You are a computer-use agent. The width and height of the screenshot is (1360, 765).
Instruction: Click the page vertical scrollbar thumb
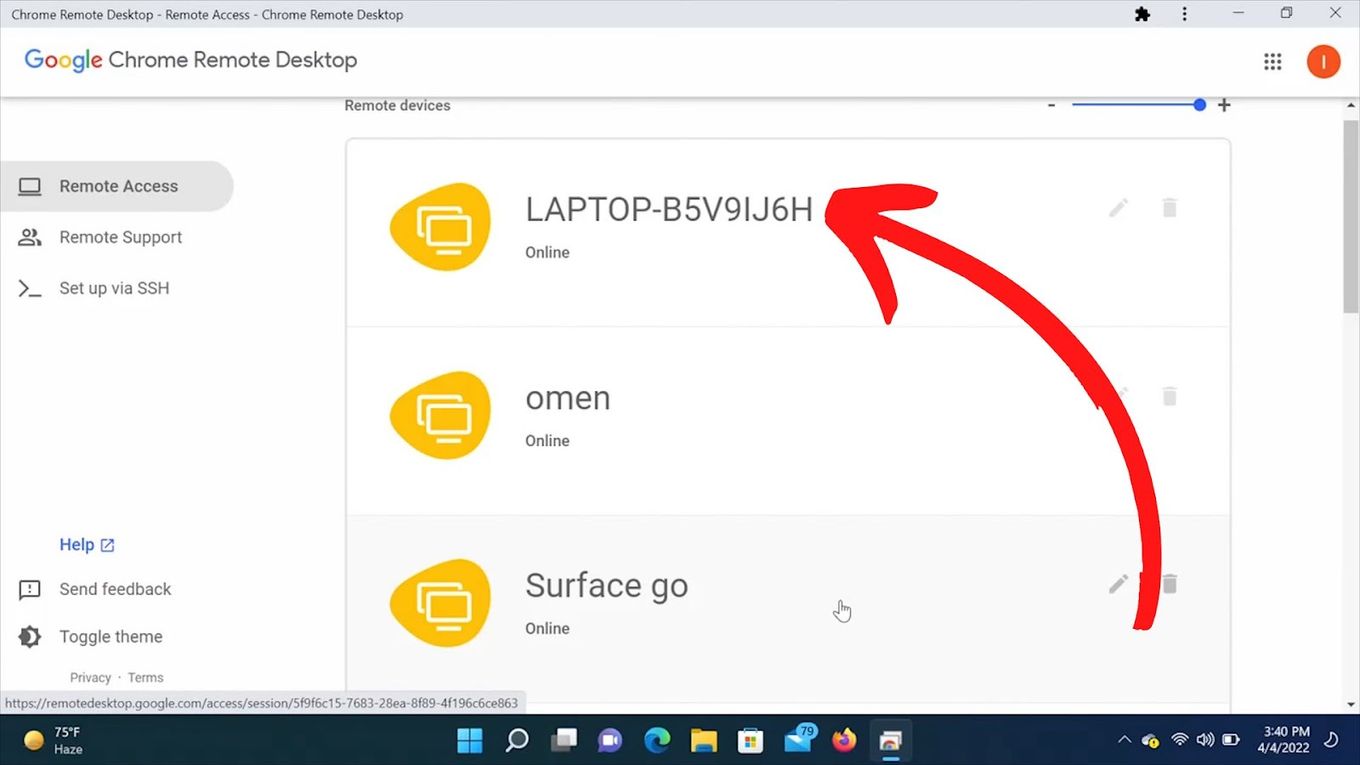tap(1351, 215)
